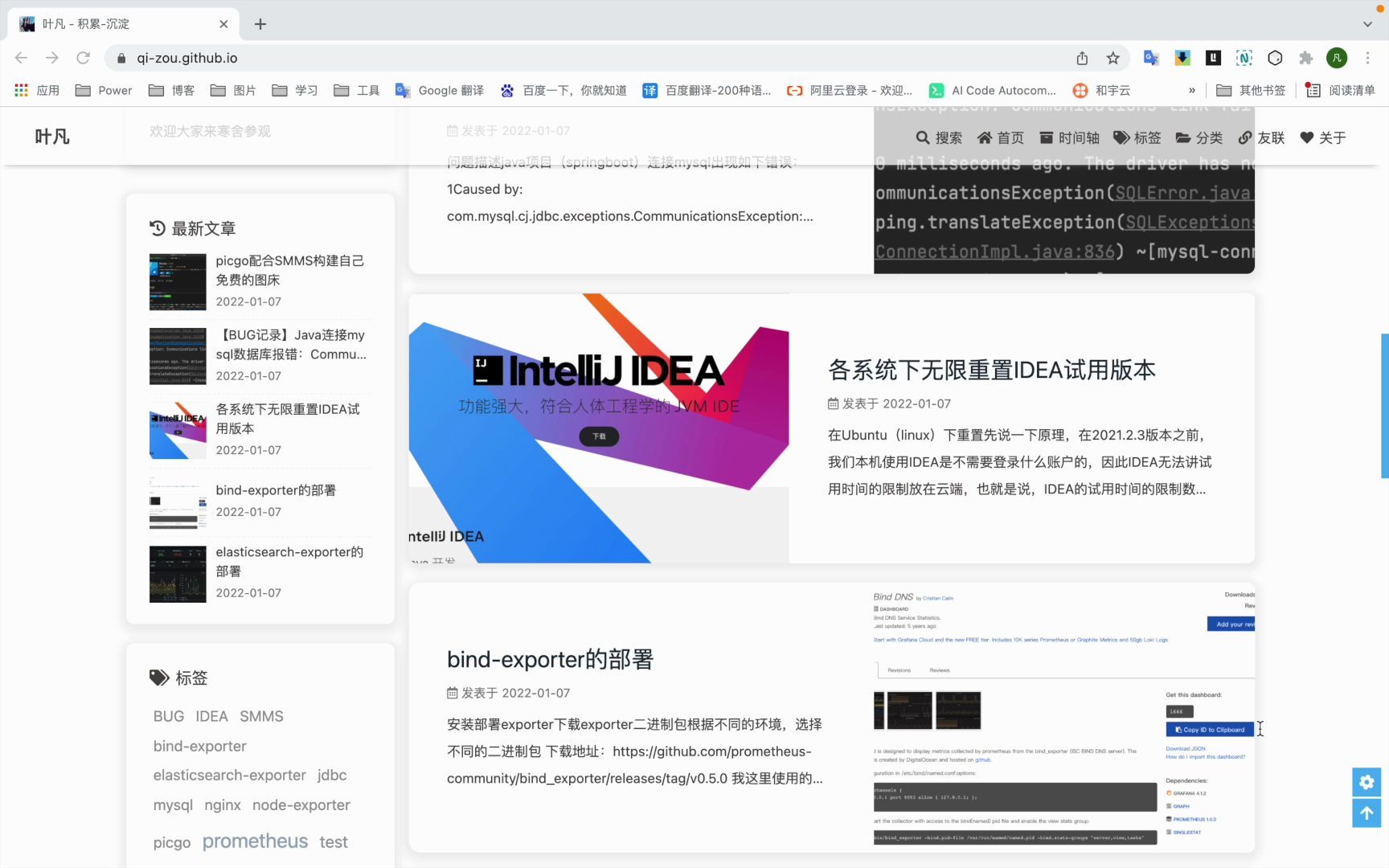Open the 其他书签 bookmarks folder
The image size is (1389, 868).
pos(1251,90)
